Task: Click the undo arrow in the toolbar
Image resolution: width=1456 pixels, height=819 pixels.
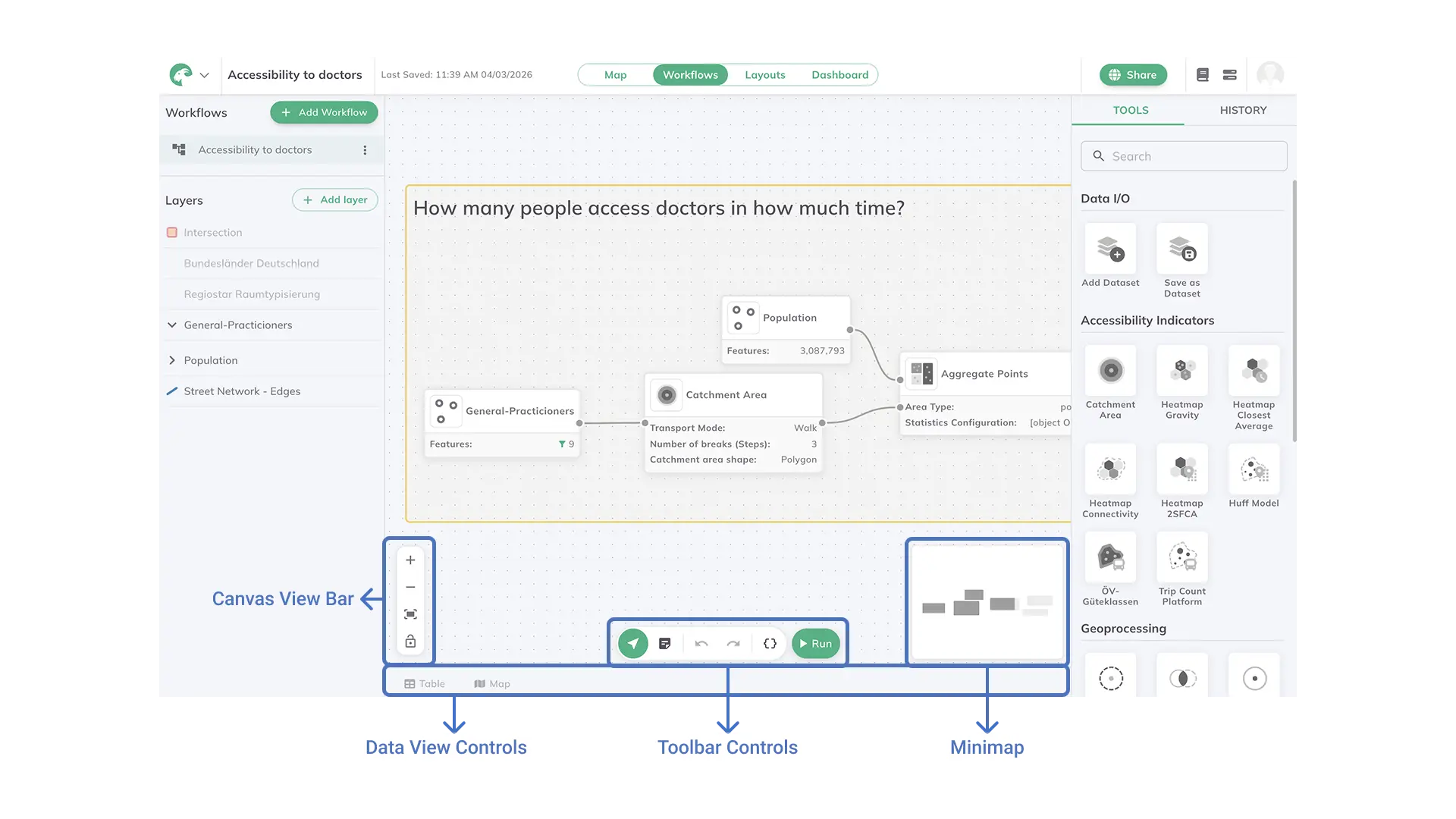Action: (701, 643)
